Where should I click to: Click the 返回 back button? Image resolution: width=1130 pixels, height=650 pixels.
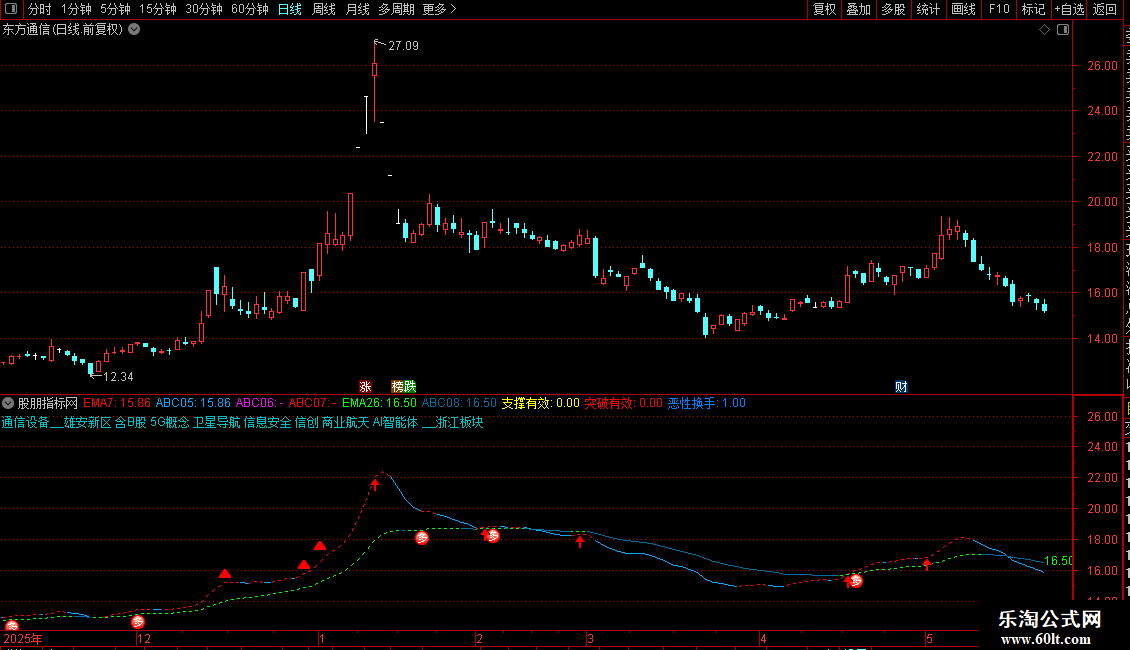click(x=1105, y=9)
